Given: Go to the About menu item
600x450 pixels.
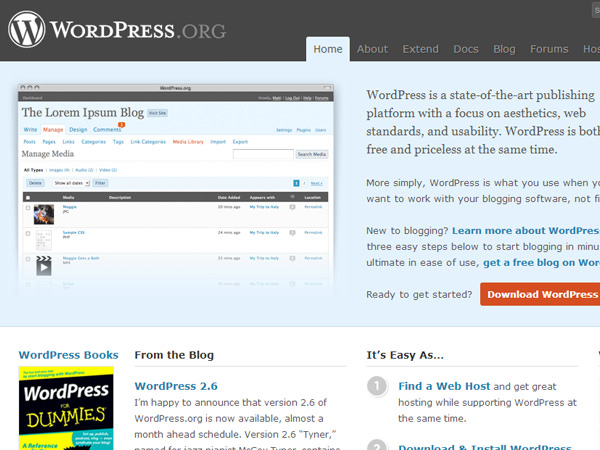Looking at the screenshot, I should coord(372,49).
